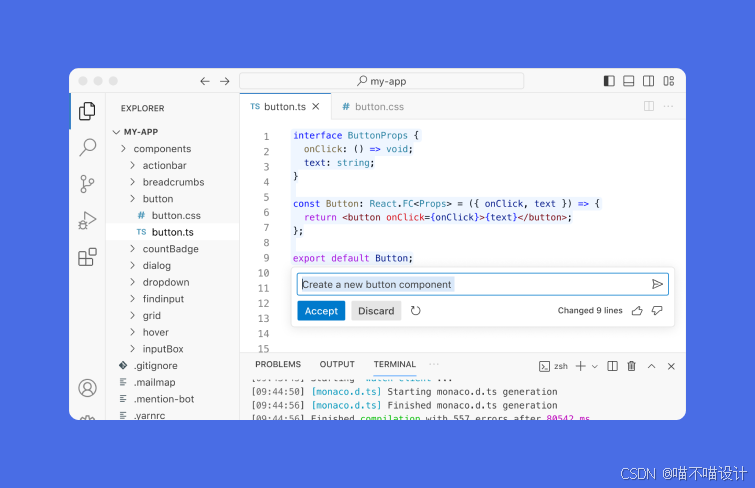
Task: Click the zsh terminal profile icon
Action: (544, 367)
